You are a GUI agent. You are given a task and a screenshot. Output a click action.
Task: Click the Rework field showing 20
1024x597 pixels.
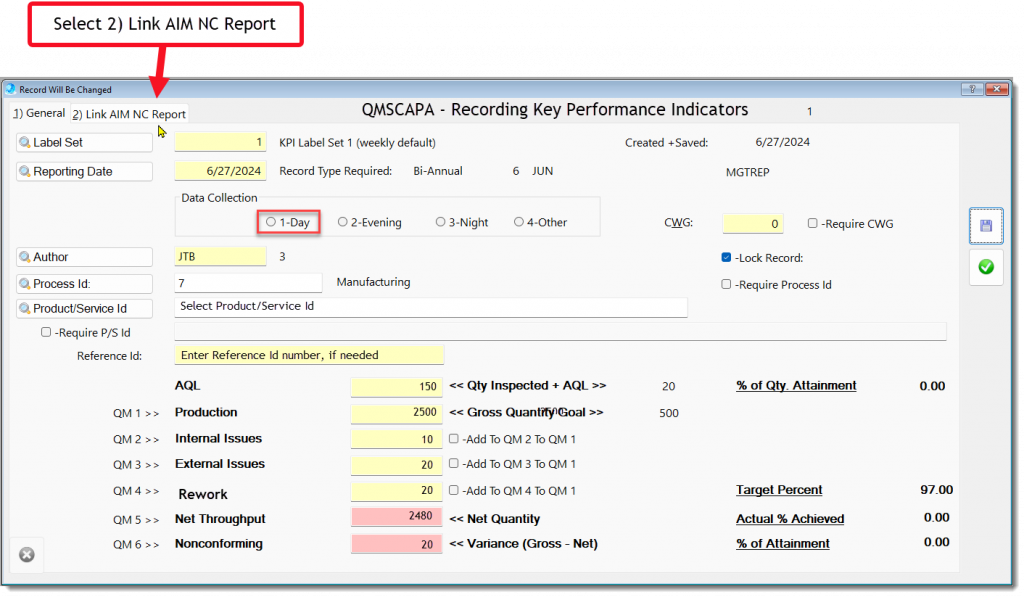click(x=396, y=491)
